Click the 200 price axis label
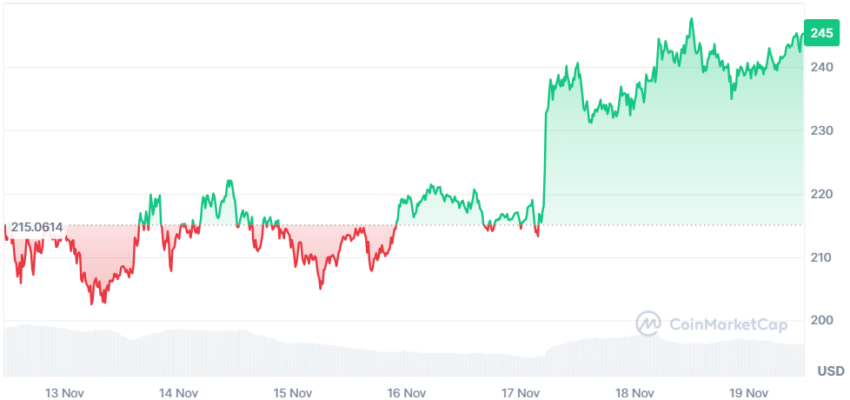The height and width of the screenshot is (400, 850). (x=822, y=320)
